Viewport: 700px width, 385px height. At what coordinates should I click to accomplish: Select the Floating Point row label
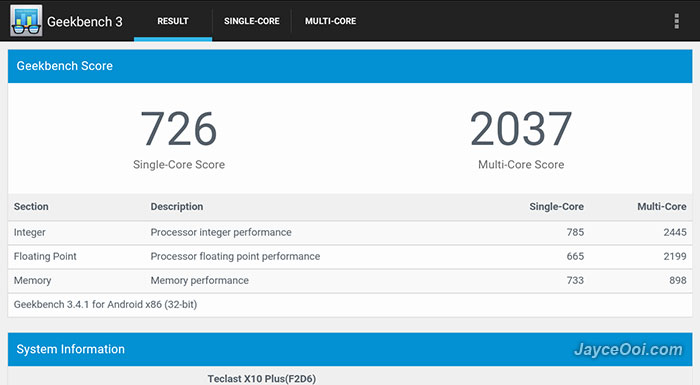click(45, 256)
